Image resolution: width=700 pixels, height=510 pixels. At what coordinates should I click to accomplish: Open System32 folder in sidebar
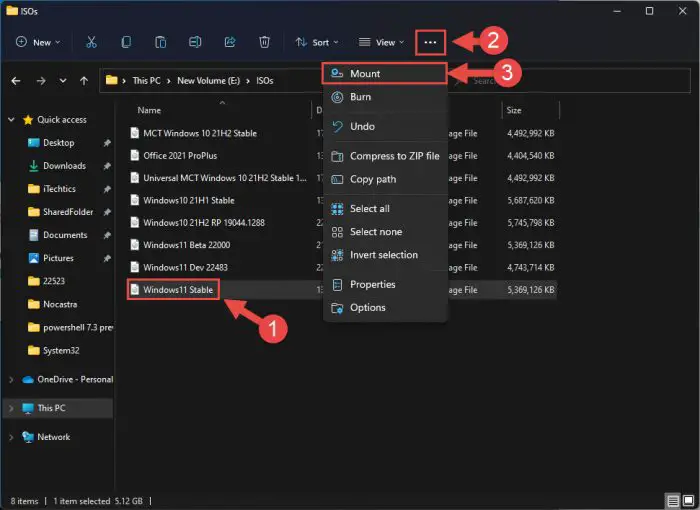54,351
